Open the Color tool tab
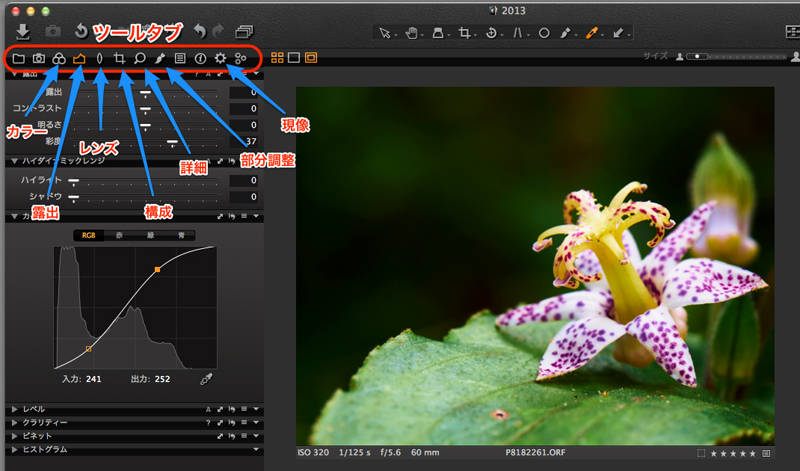This screenshot has height=471, width=800. click(59, 59)
